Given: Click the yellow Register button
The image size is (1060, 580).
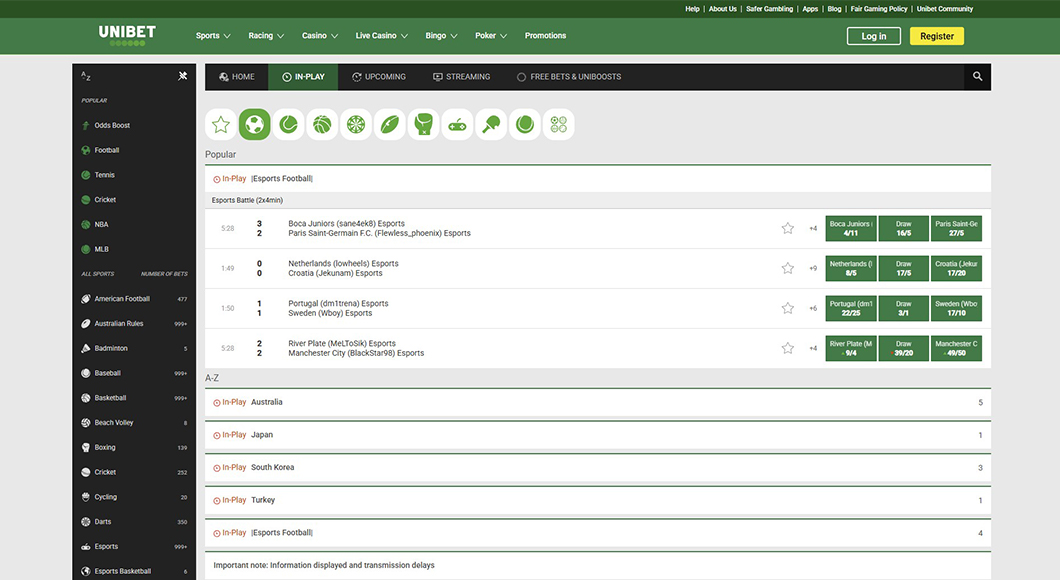Looking at the screenshot, I should (937, 36).
